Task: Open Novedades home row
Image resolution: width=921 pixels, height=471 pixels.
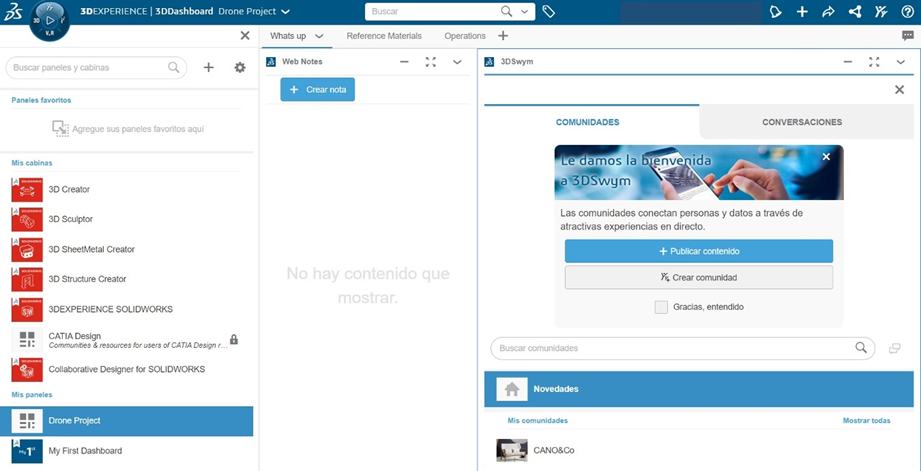Action: tap(699, 389)
